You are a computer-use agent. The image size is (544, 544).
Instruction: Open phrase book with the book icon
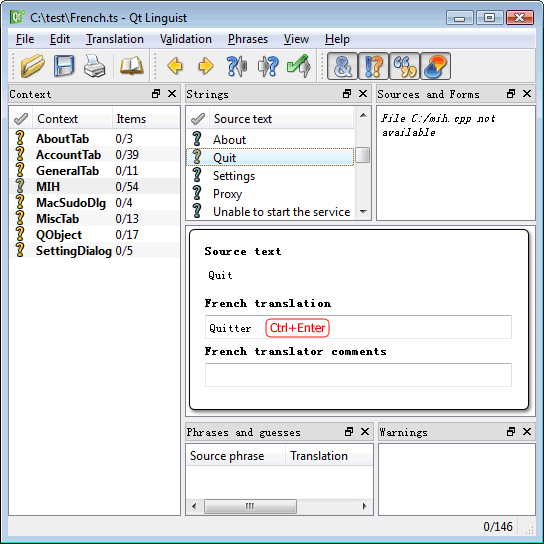click(131, 66)
